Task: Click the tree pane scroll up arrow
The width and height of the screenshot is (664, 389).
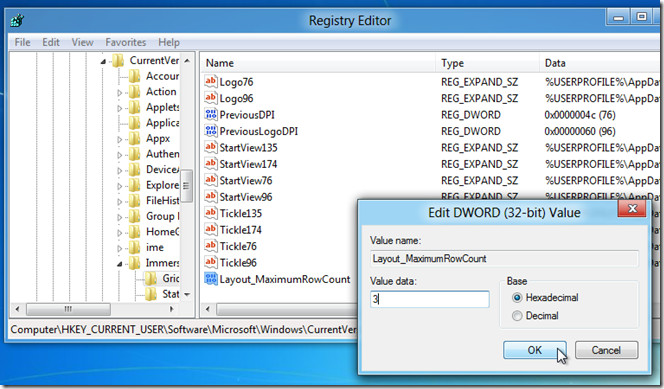Action: (x=187, y=61)
